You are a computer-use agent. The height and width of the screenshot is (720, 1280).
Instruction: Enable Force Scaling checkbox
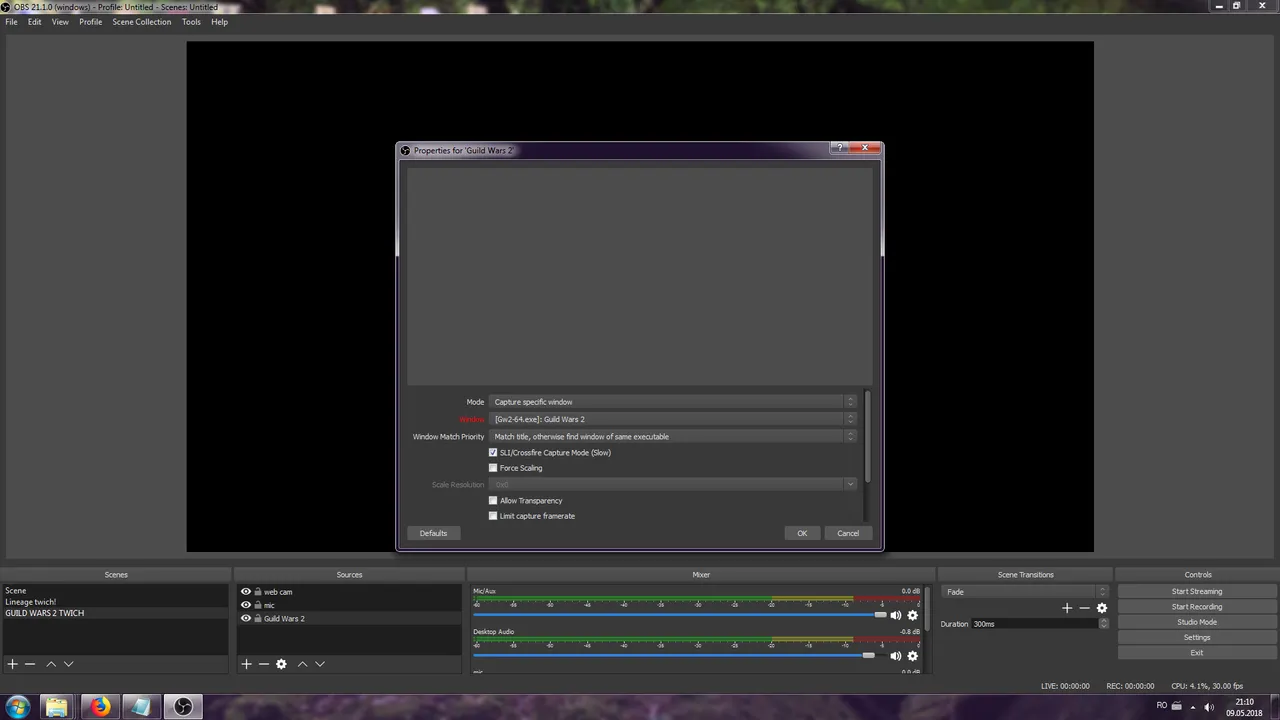click(493, 468)
